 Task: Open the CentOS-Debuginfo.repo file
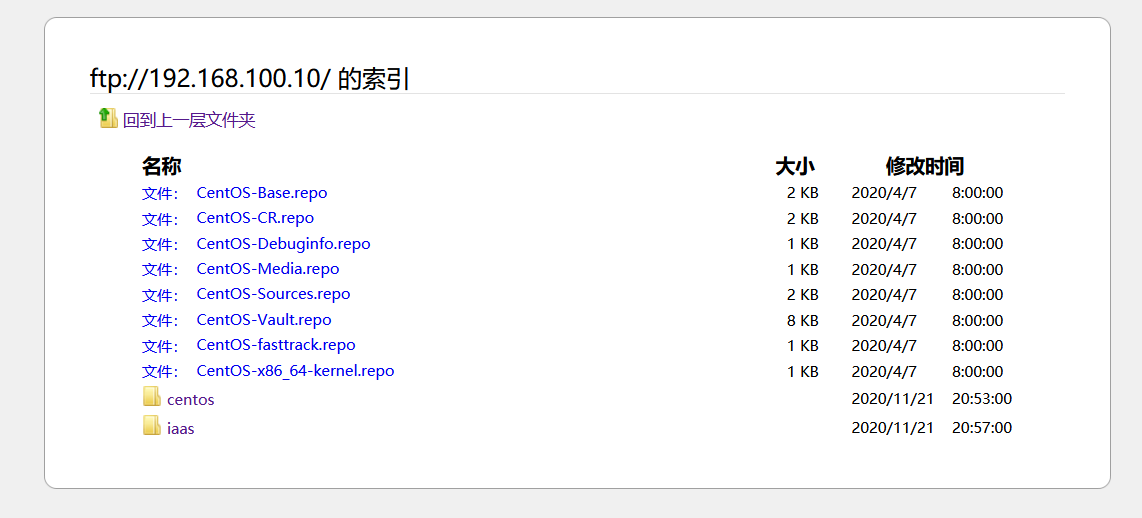pos(283,243)
